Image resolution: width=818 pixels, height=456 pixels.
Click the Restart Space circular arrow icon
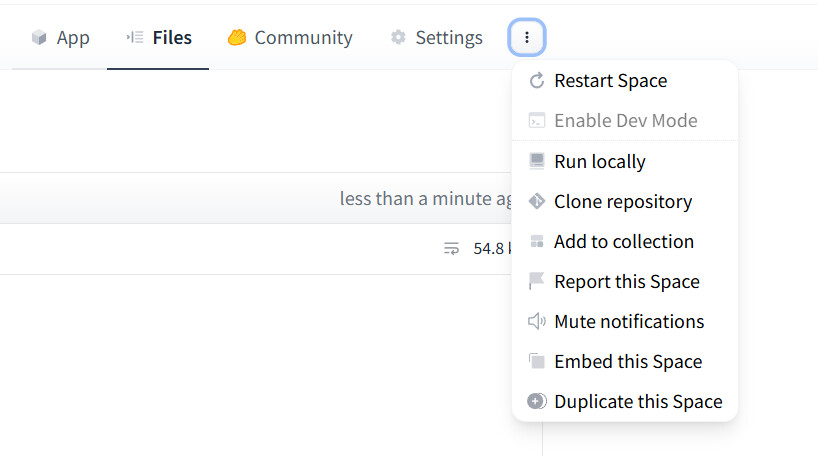pyautogui.click(x=537, y=81)
